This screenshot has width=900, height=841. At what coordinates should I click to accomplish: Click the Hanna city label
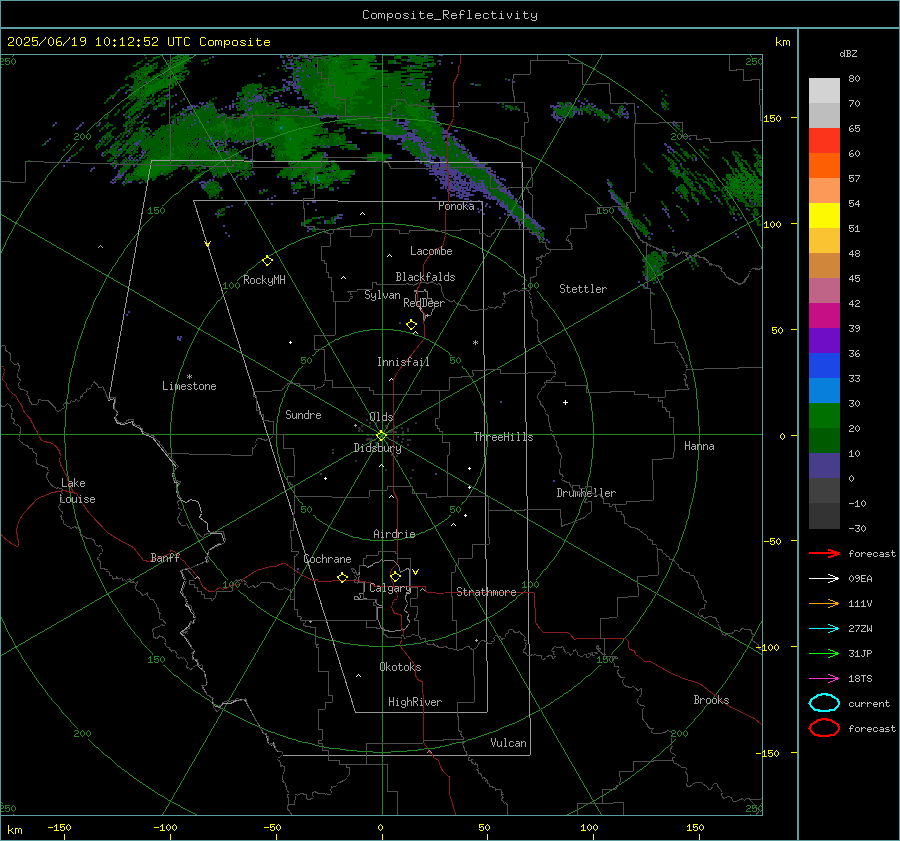699,446
